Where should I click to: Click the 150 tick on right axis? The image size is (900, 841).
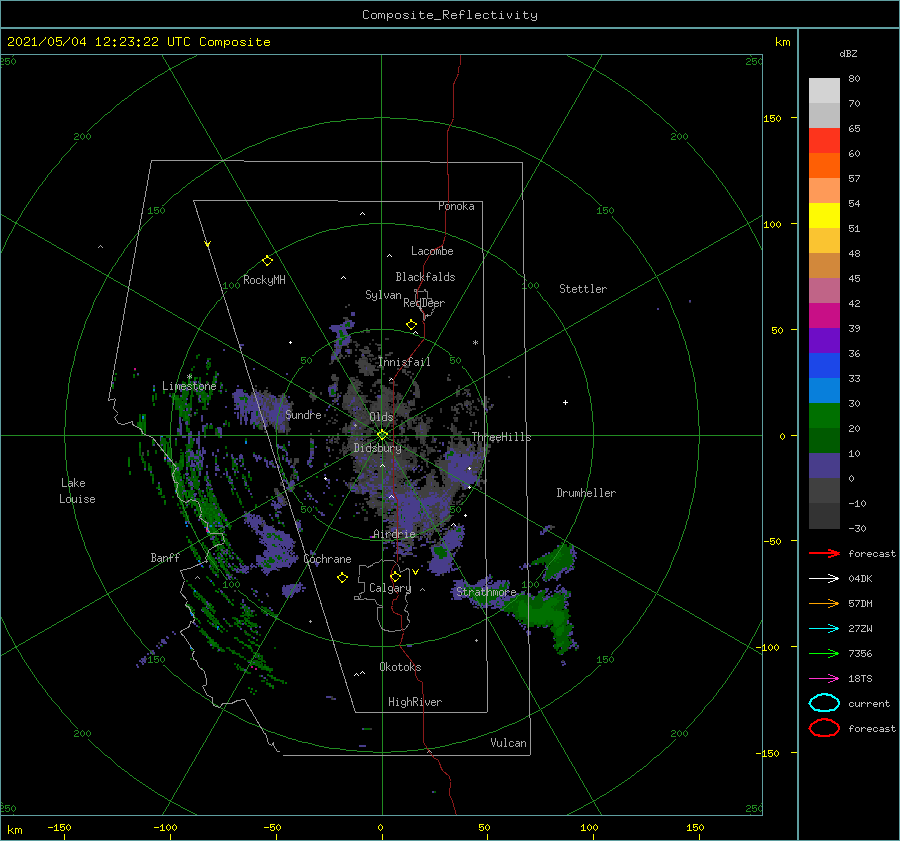point(772,118)
